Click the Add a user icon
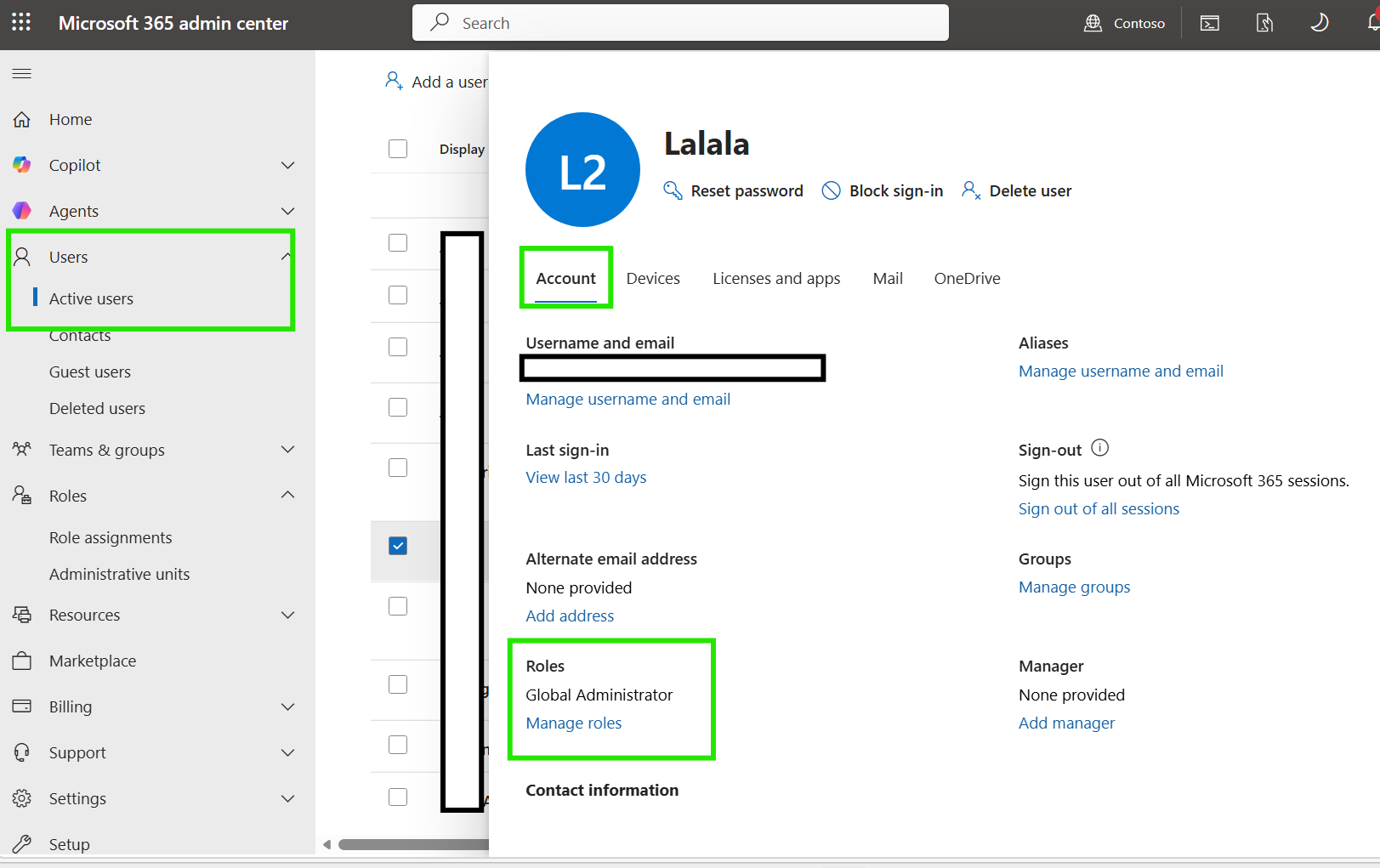 tap(394, 81)
